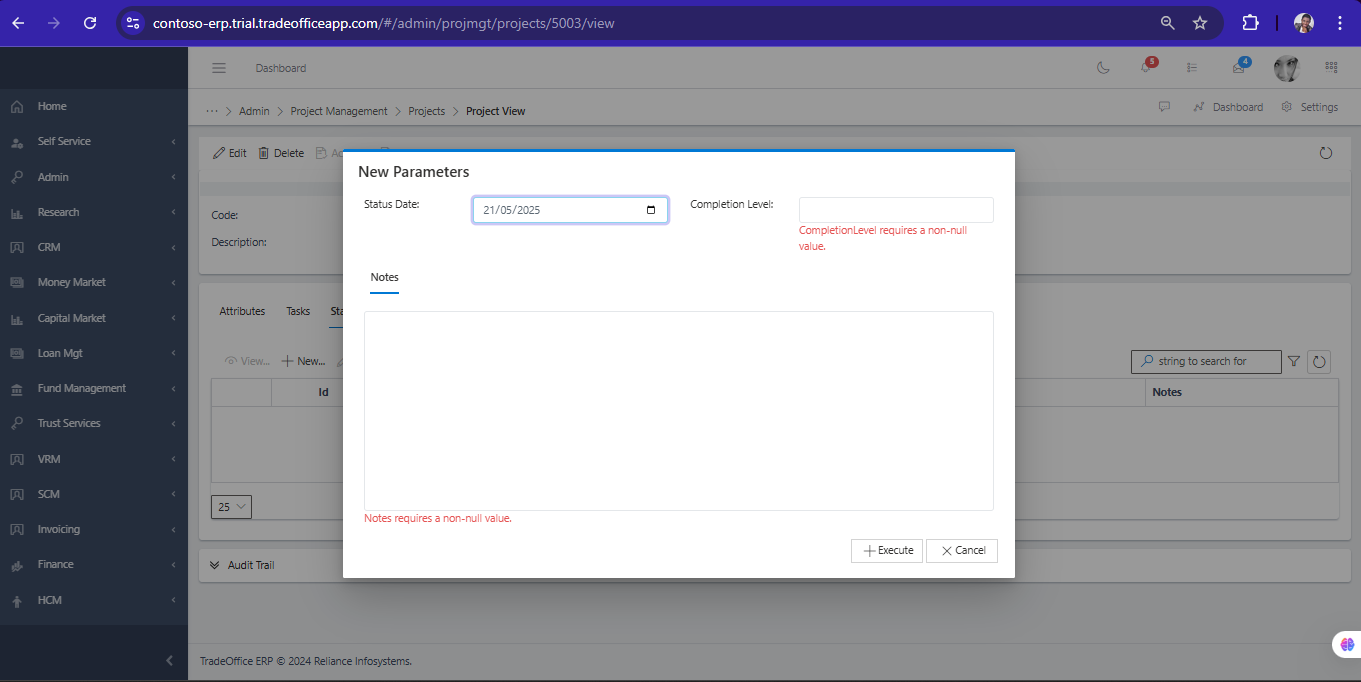
Task: Click the filter funnel icon
Action: (x=1294, y=362)
